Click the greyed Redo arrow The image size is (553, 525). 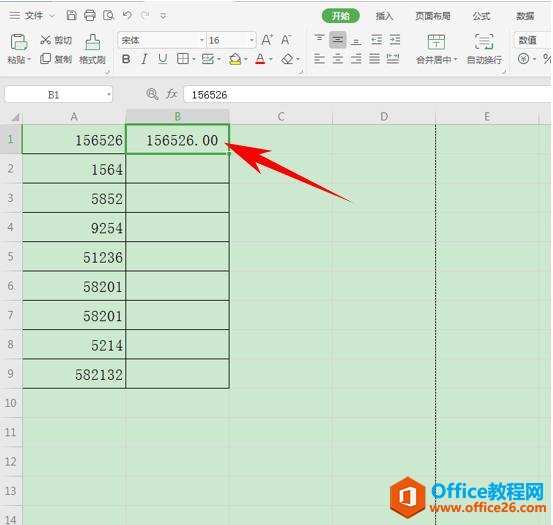[145, 15]
